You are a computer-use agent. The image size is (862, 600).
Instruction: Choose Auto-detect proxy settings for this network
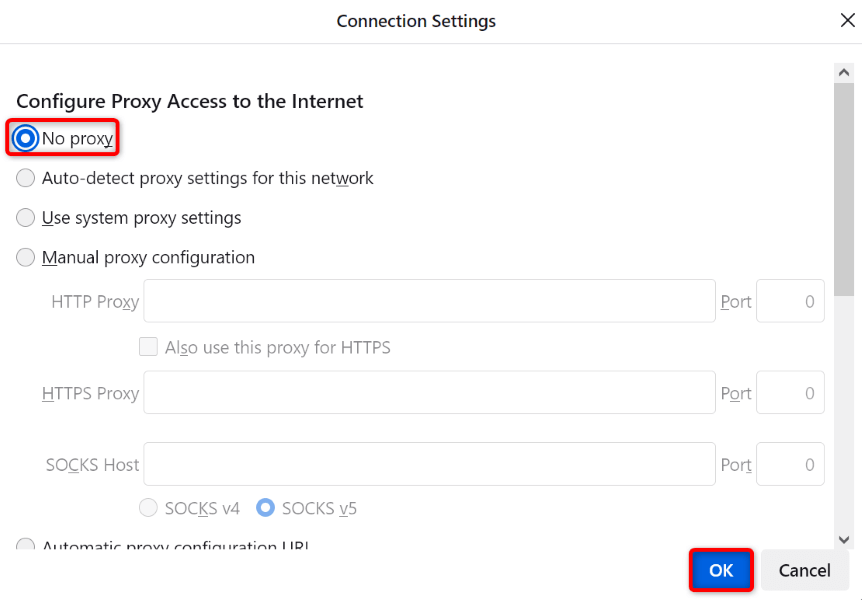(x=25, y=178)
